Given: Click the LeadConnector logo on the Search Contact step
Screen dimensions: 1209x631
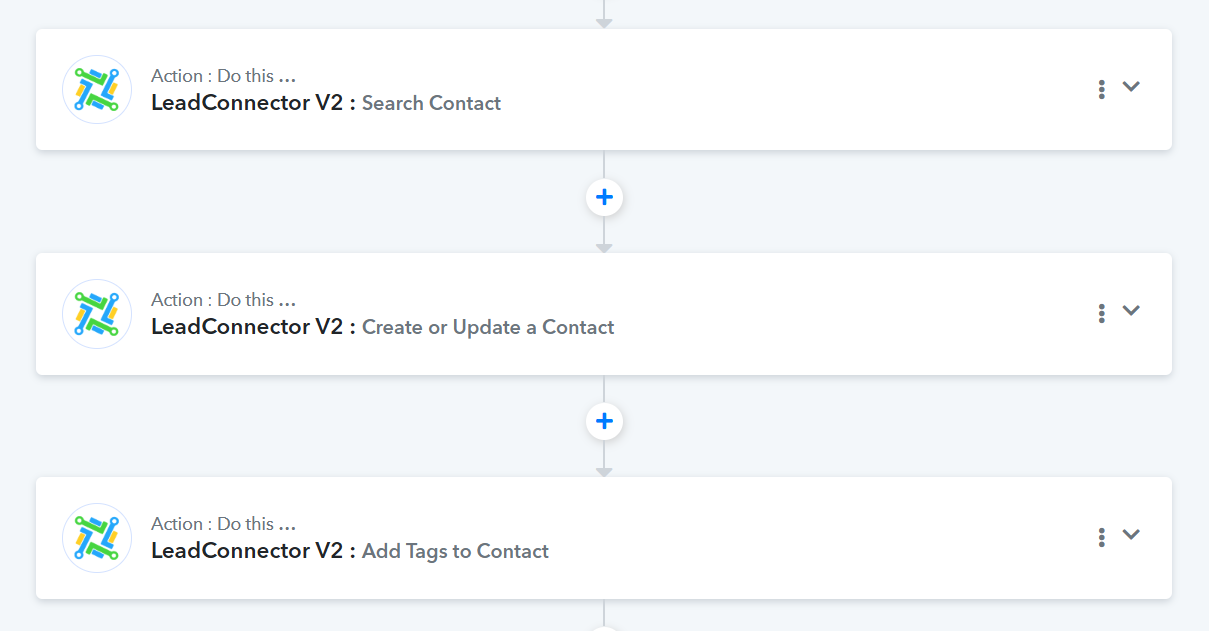Looking at the screenshot, I should coord(97,90).
